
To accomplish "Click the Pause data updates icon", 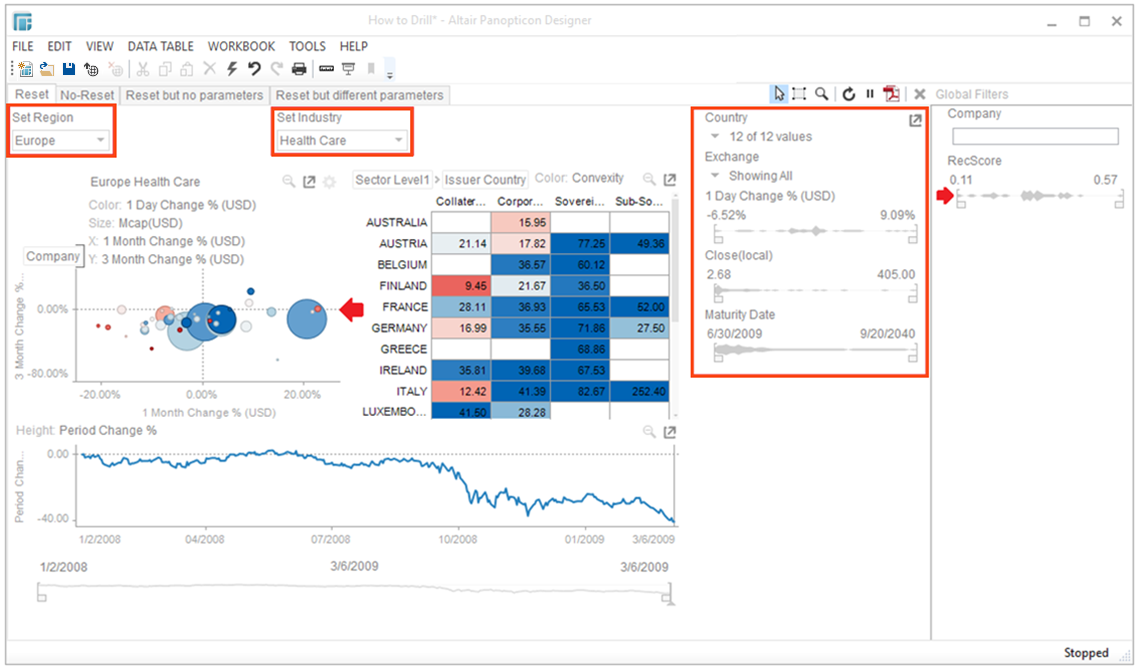I will [x=870, y=93].
